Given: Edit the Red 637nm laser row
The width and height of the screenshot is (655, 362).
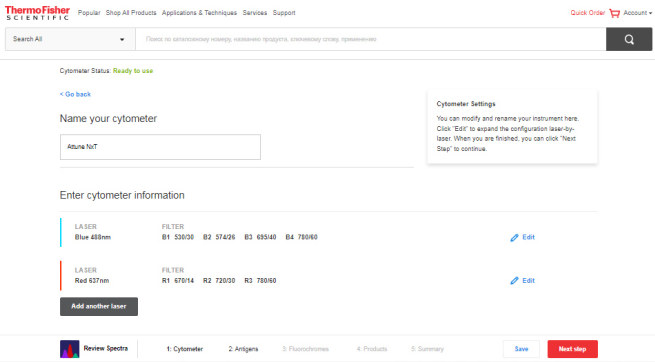Looking at the screenshot, I should (x=523, y=281).
